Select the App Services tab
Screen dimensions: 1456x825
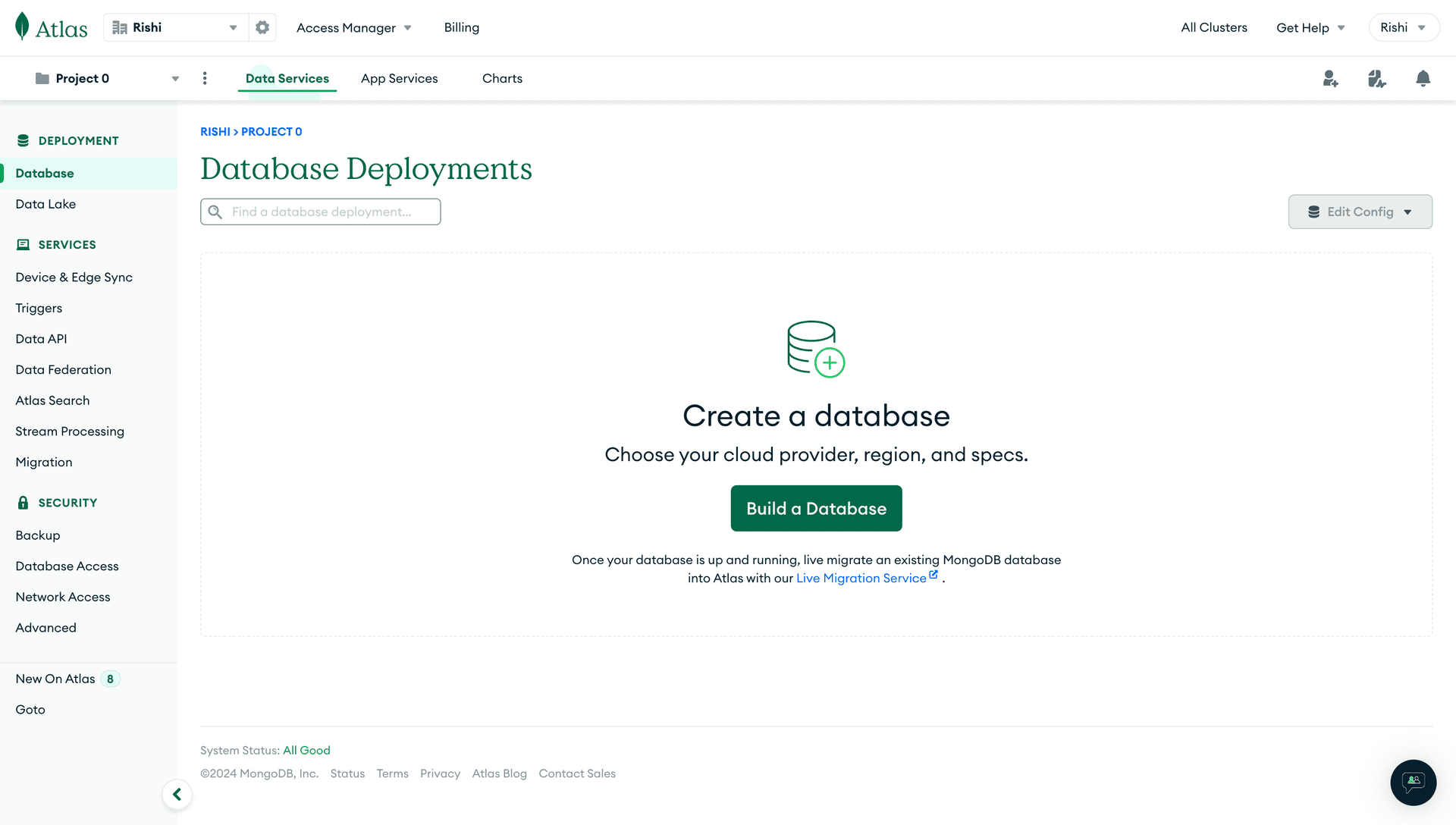point(399,78)
